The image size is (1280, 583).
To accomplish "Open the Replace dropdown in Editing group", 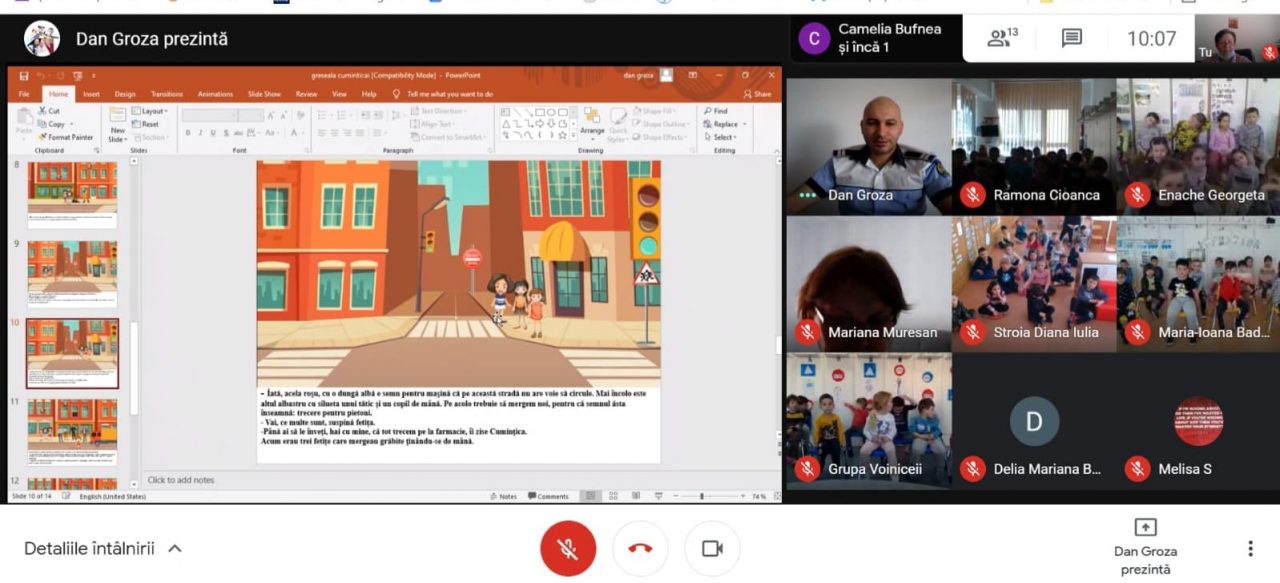I will coord(725,124).
